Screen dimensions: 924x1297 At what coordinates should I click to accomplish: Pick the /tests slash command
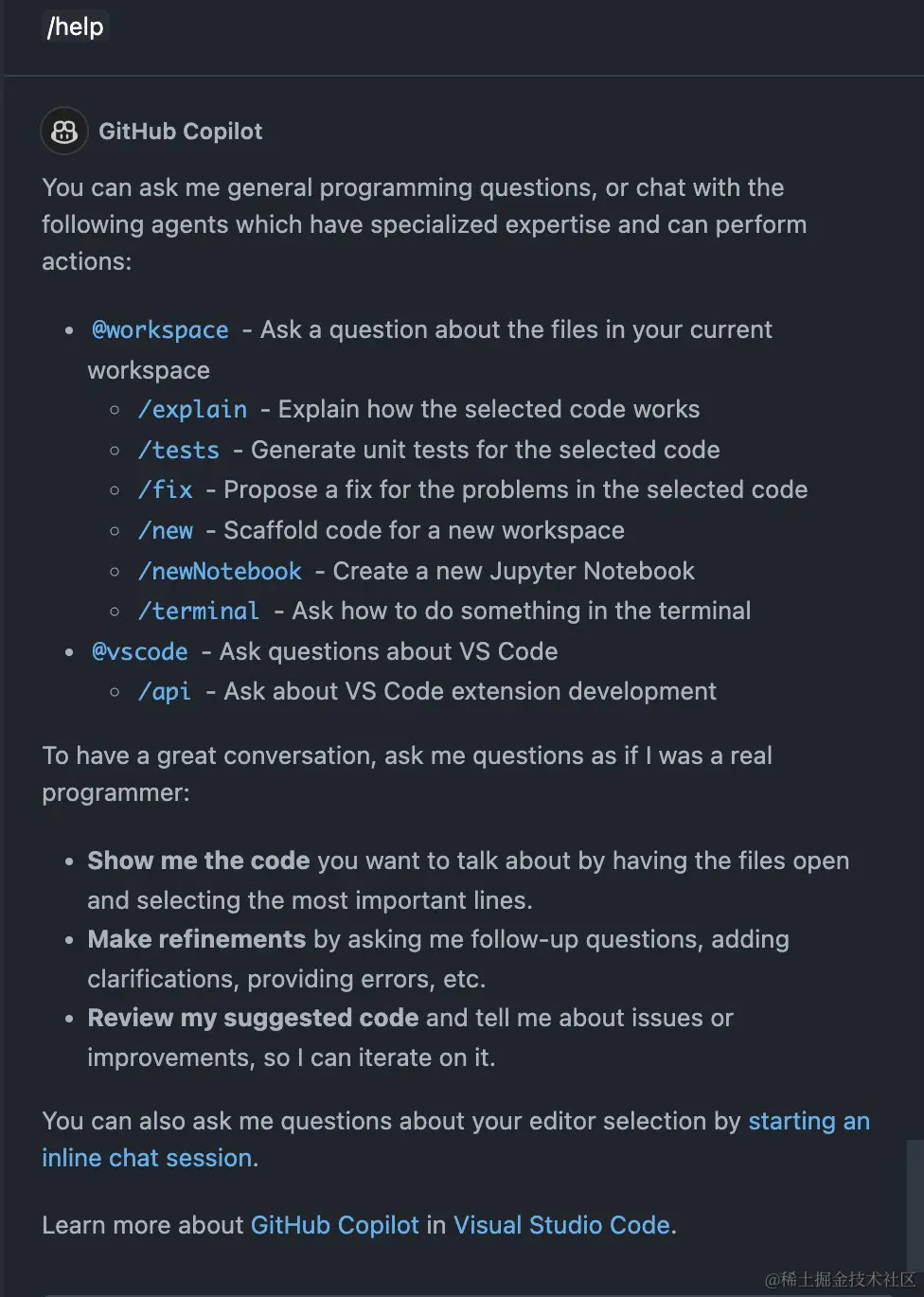(x=179, y=451)
